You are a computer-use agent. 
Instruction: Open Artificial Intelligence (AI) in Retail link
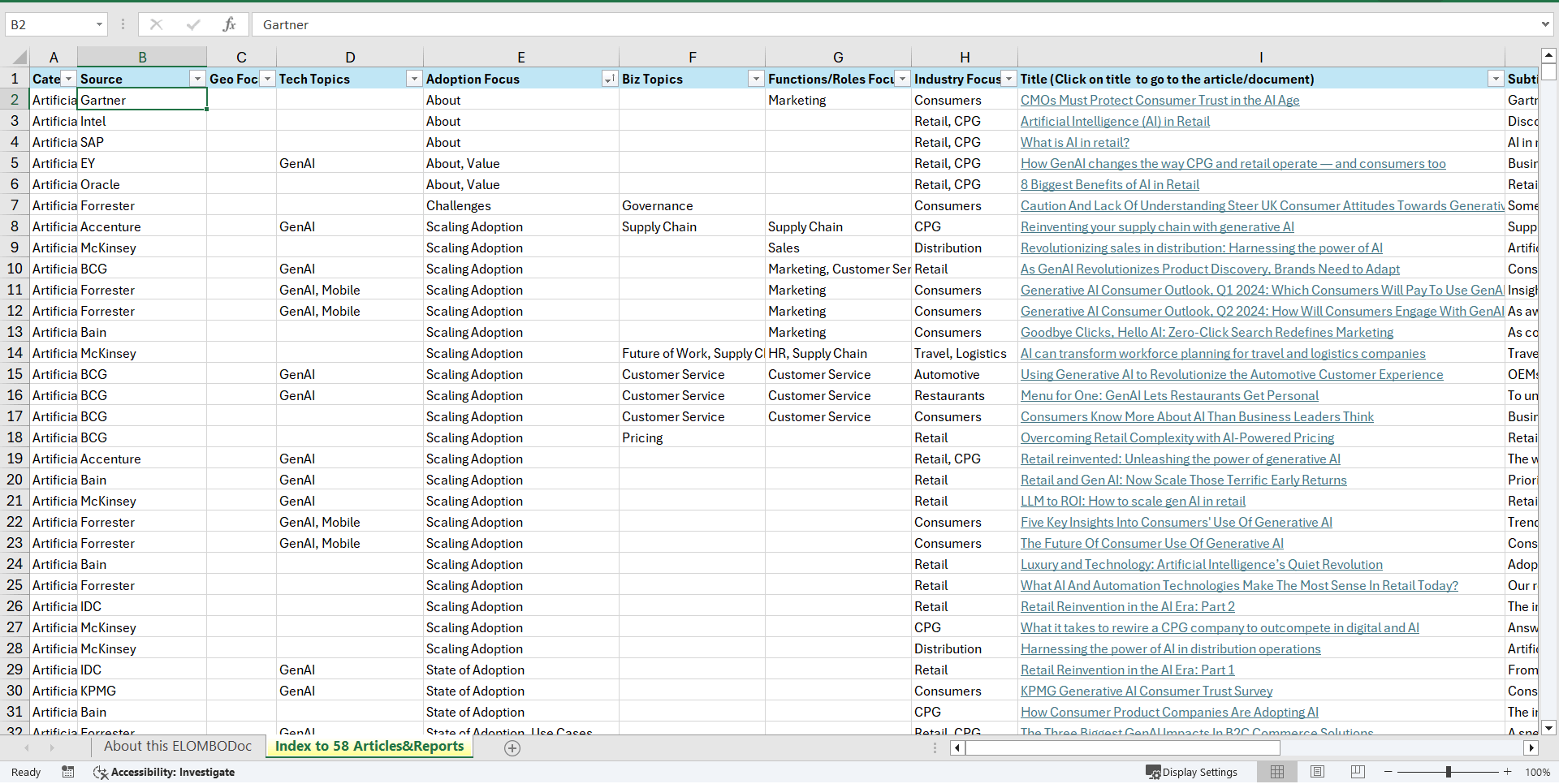[1115, 121]
